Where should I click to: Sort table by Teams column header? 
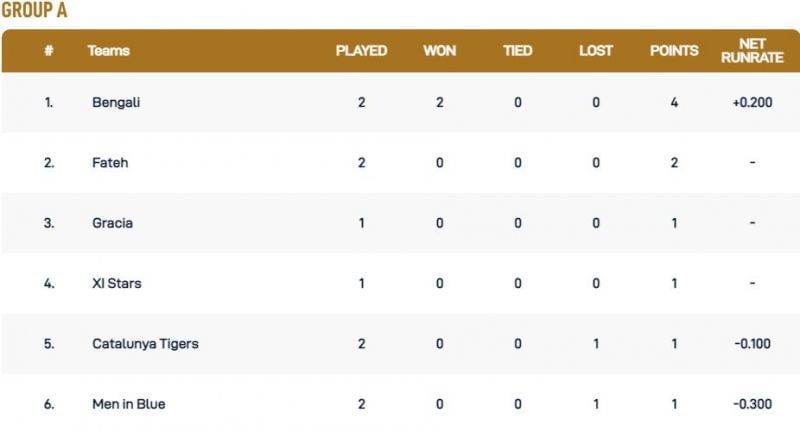[x=109, y=51]
